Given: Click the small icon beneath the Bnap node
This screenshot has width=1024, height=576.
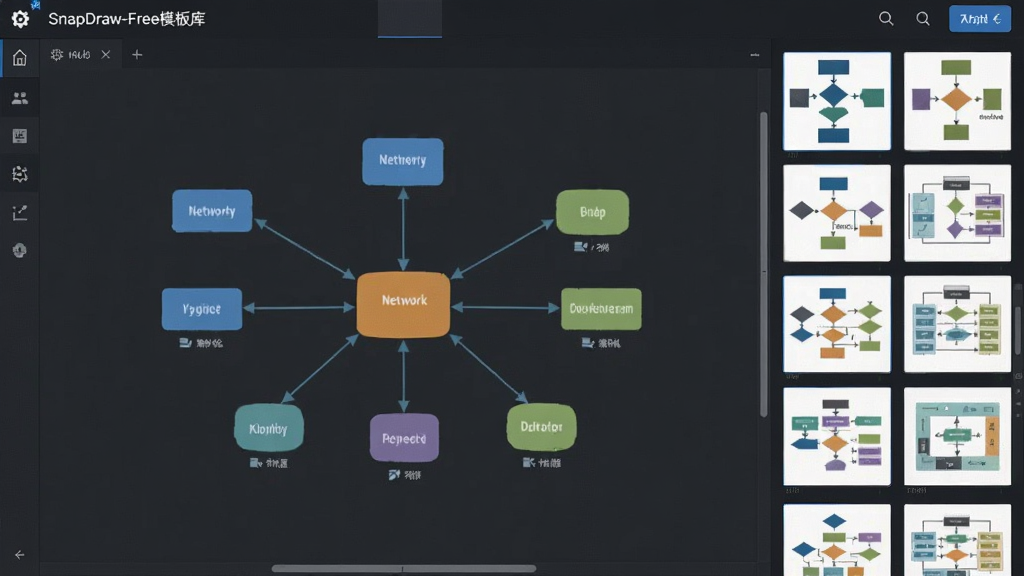Looking at the screenshot, I should tap(580, 247).
